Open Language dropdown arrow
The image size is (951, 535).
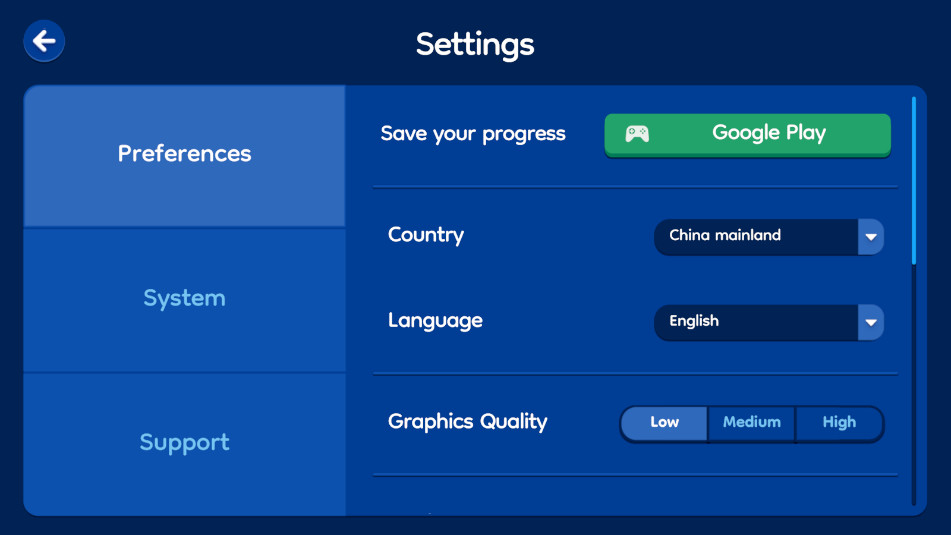(871, 323)
